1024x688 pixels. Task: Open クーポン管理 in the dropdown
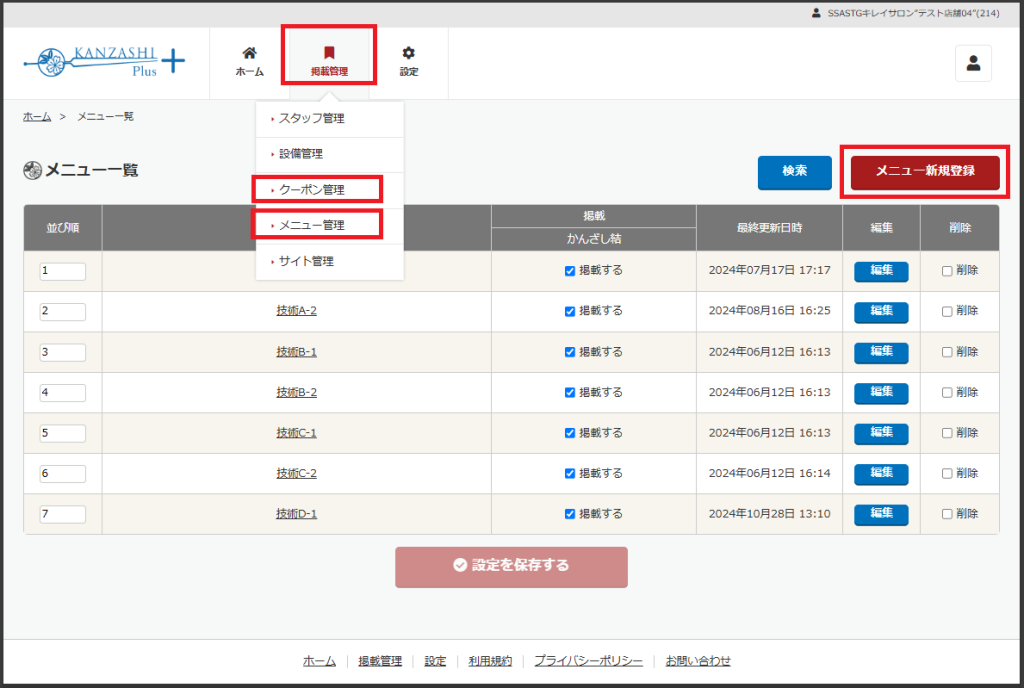(x=311, y=190)
